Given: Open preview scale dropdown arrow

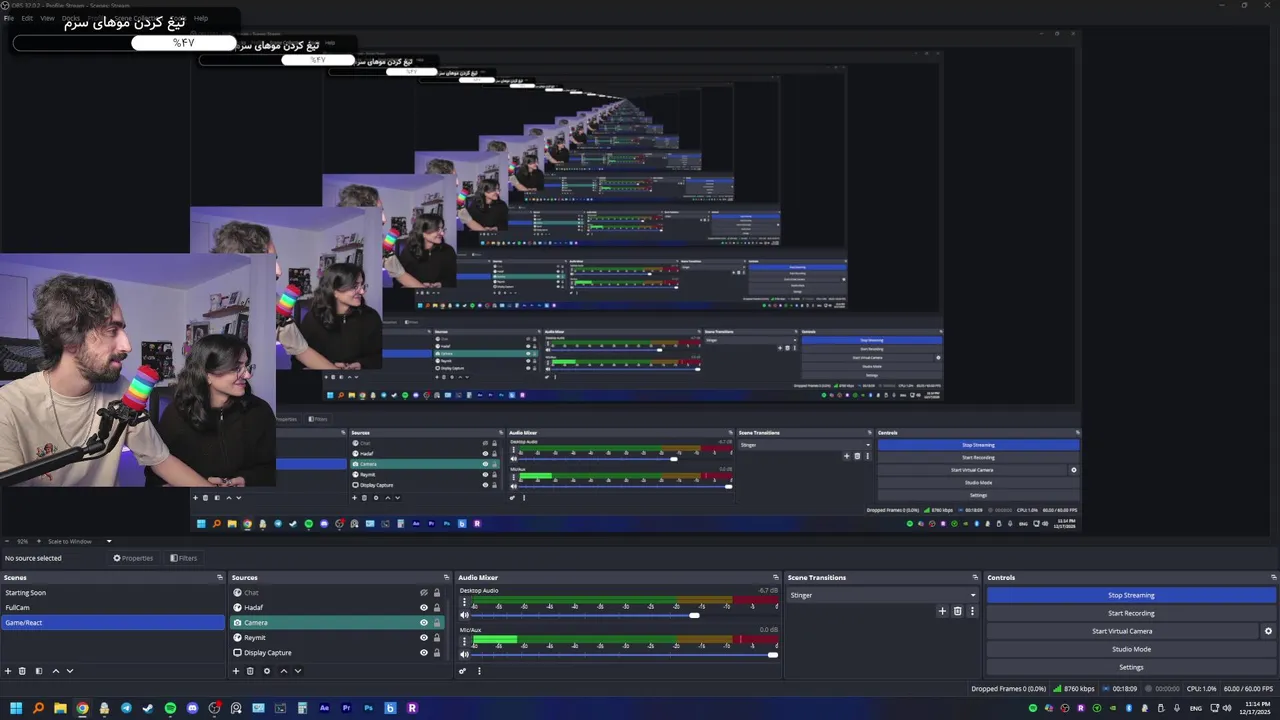Looking at the screenshot, I should click(109, 541).
